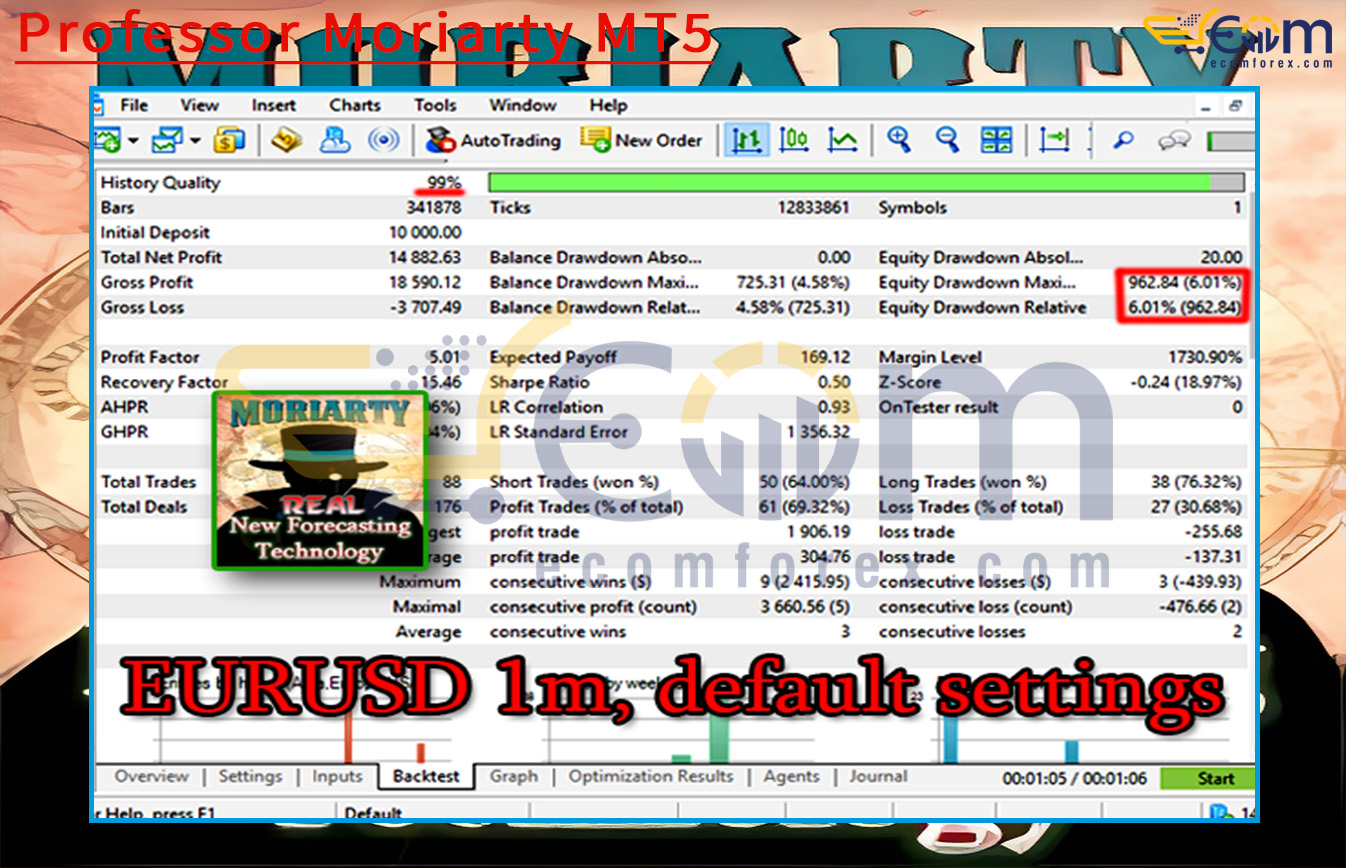Switch chart to line chart mode
1346x868 pixels.
tap(843, 141)
